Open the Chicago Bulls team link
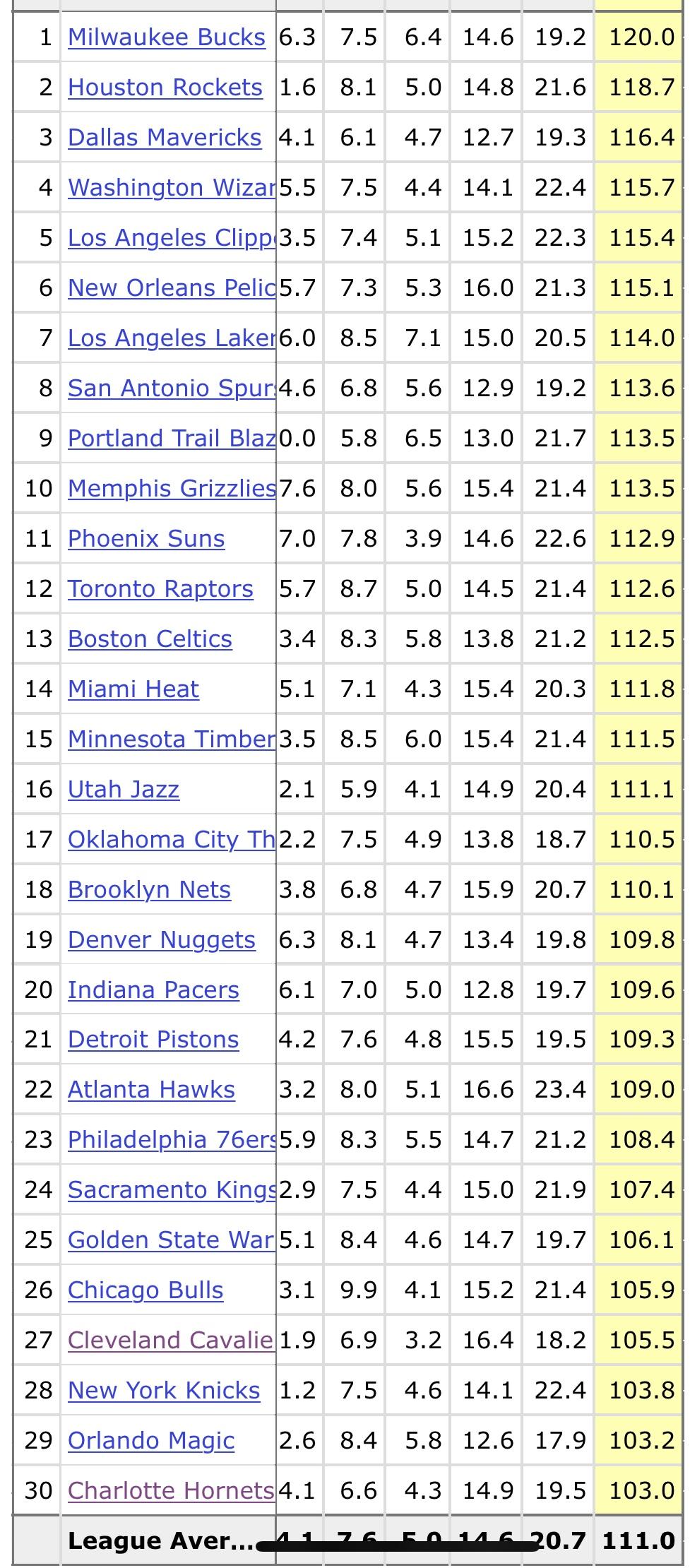The height and width of the screenshot is (1568, 690). tap(145, 1290)
